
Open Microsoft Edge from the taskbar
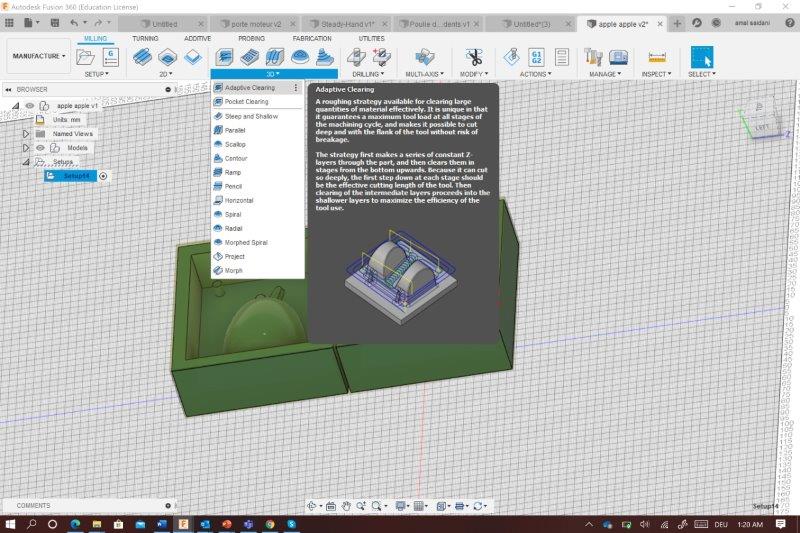point(76,524)
